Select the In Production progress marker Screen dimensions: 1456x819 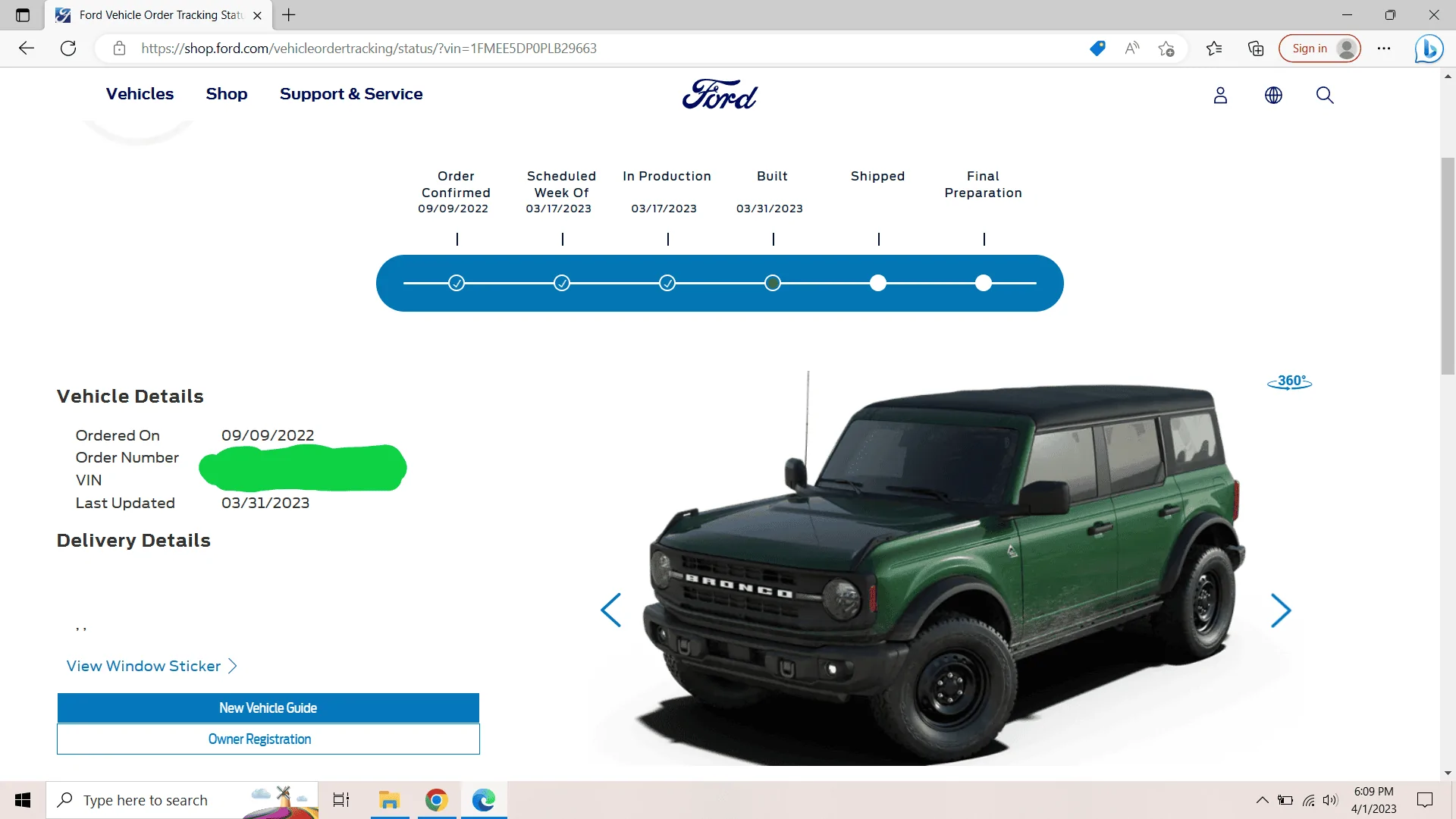(x=667, y=283)
